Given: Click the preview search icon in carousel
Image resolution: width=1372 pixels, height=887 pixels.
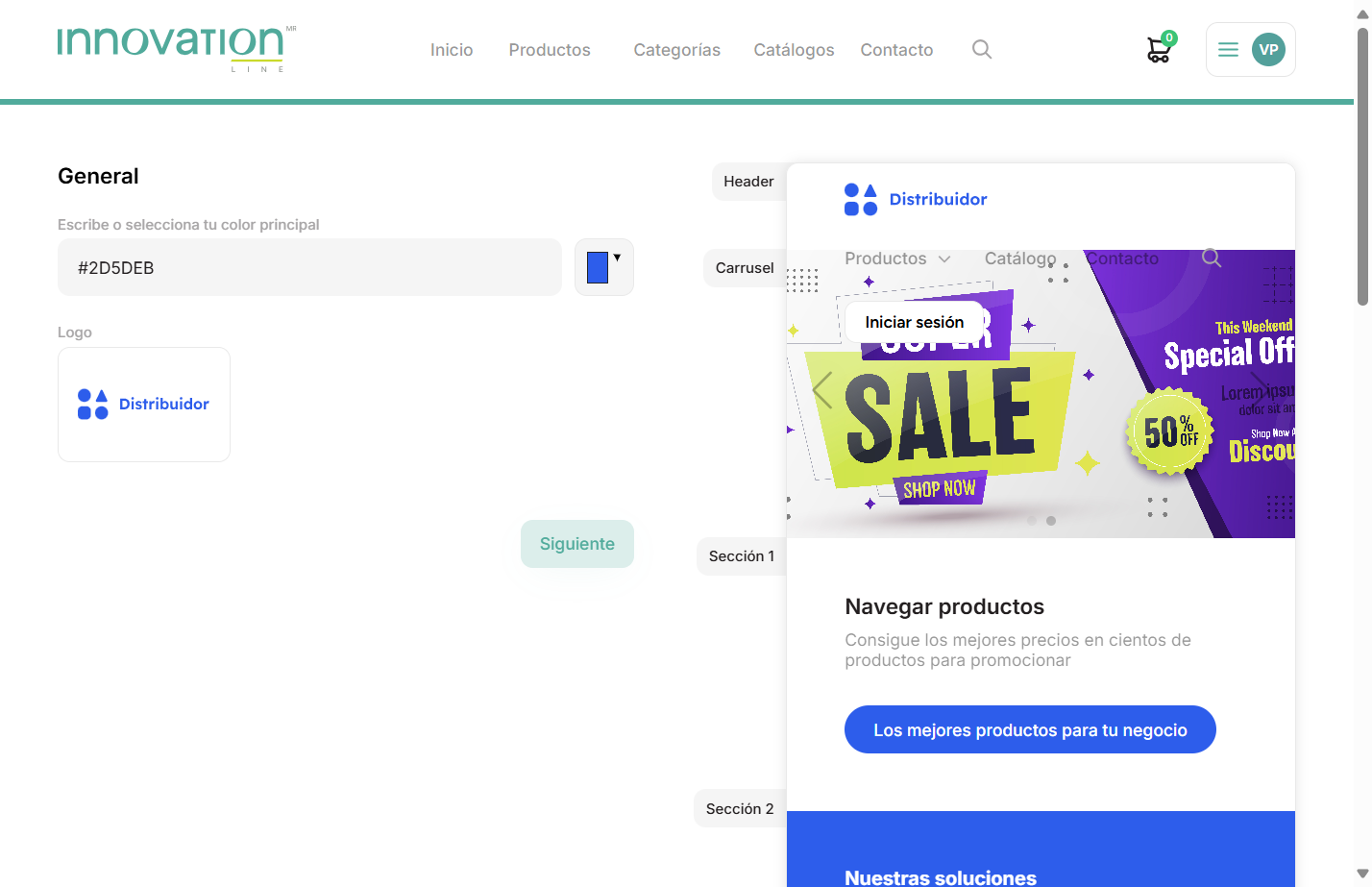Looking at the screenshot, I should (x=1212, y=258).
